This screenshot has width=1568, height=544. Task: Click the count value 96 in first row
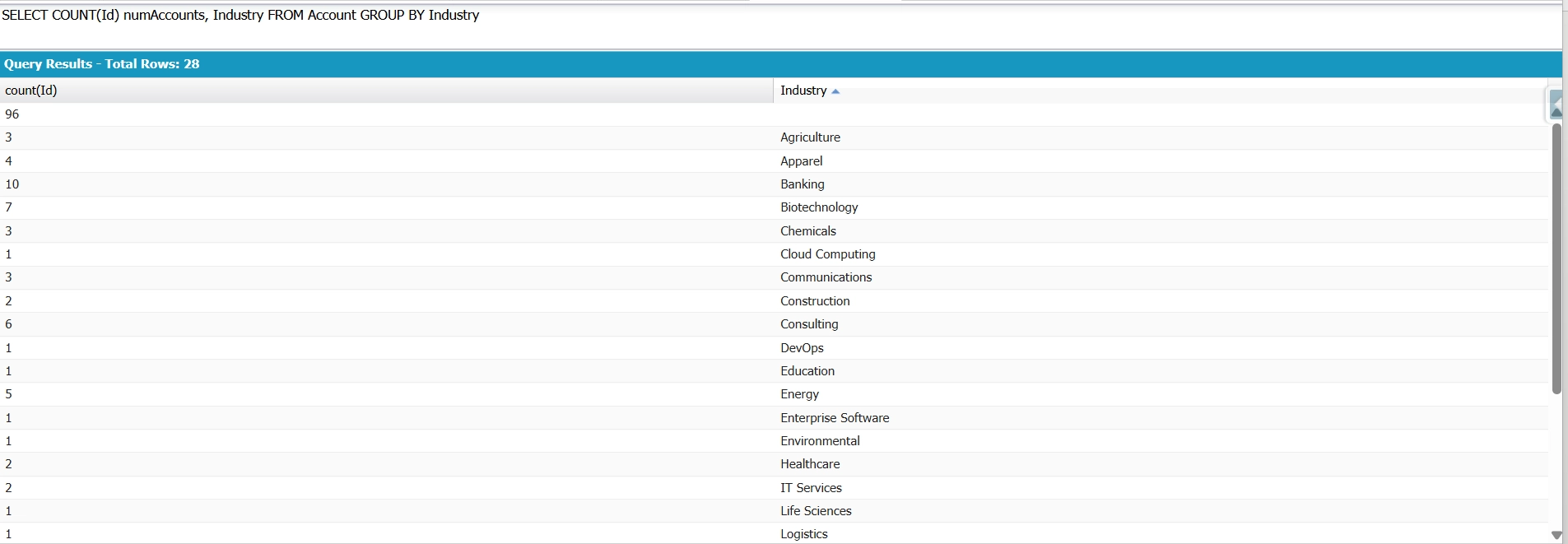pos(12,114)
